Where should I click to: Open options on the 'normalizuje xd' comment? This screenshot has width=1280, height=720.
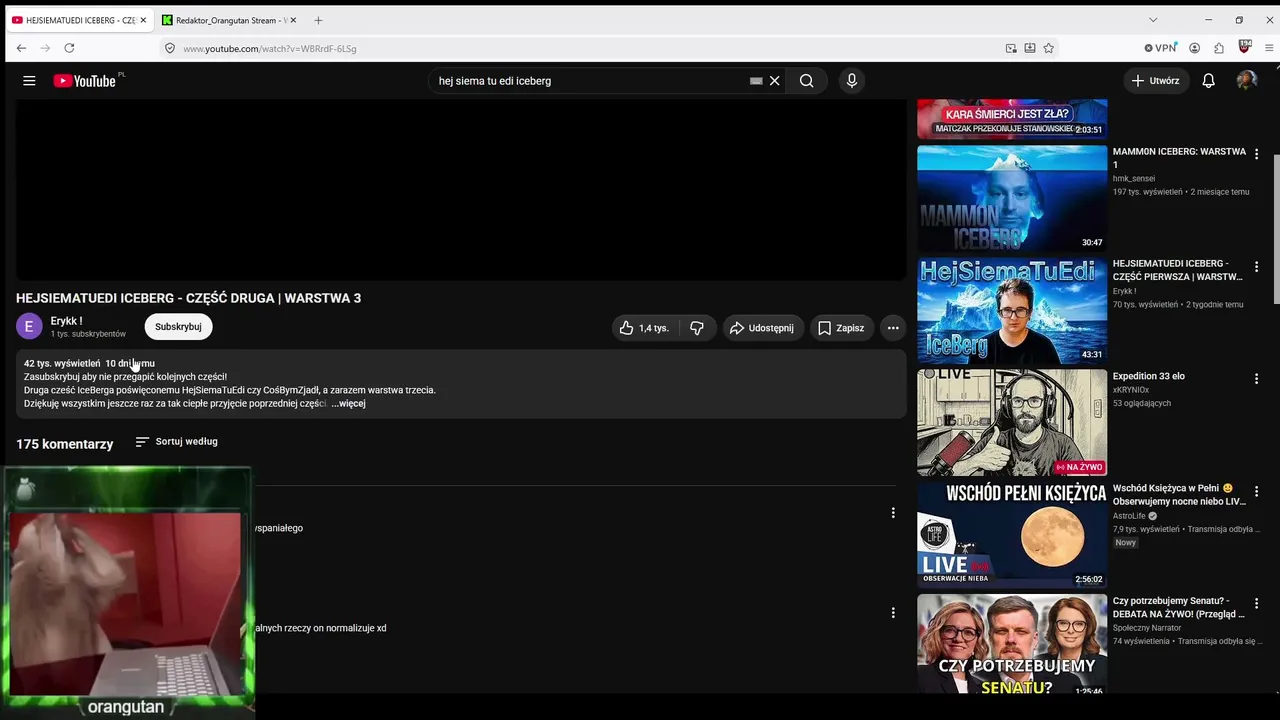(893, 613)
